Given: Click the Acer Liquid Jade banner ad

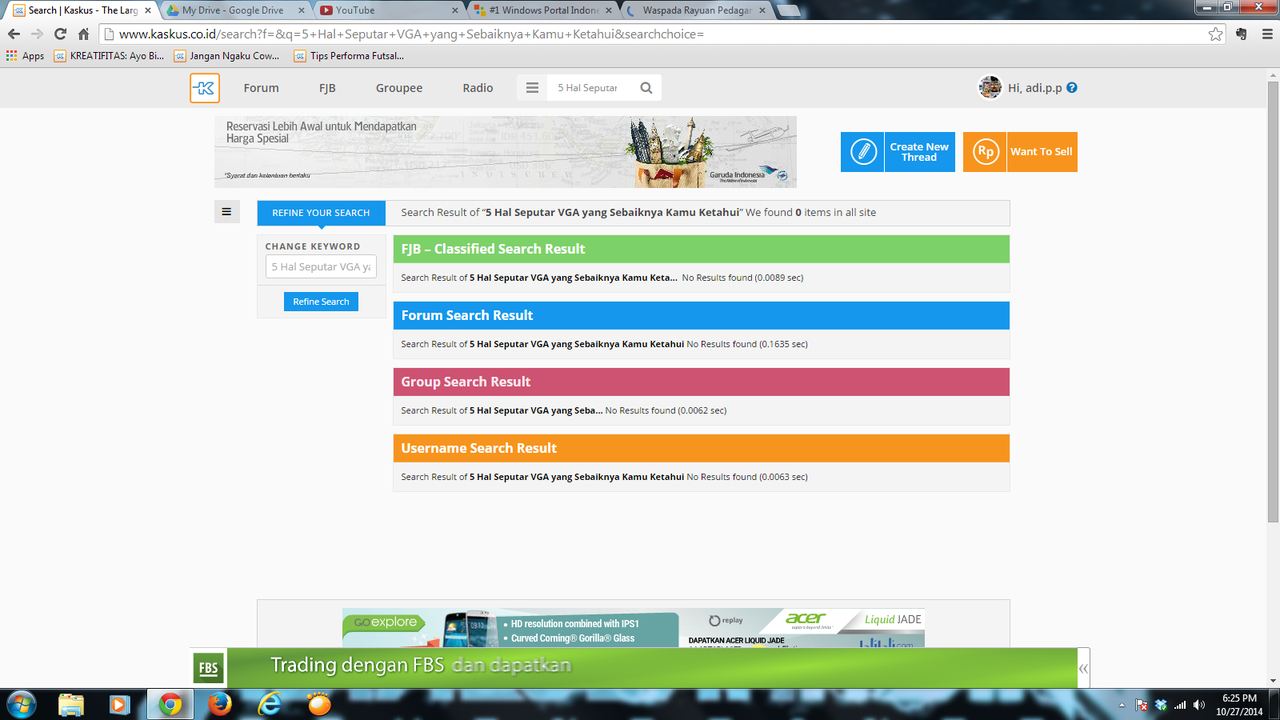Looking at the screenshot, I should click(633, 628).
